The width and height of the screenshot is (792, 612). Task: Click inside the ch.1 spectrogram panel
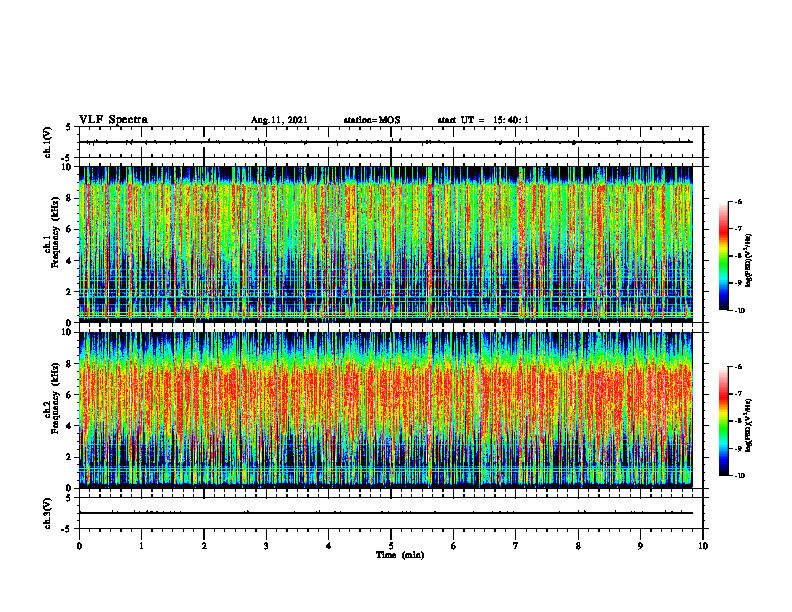(385, 244)
